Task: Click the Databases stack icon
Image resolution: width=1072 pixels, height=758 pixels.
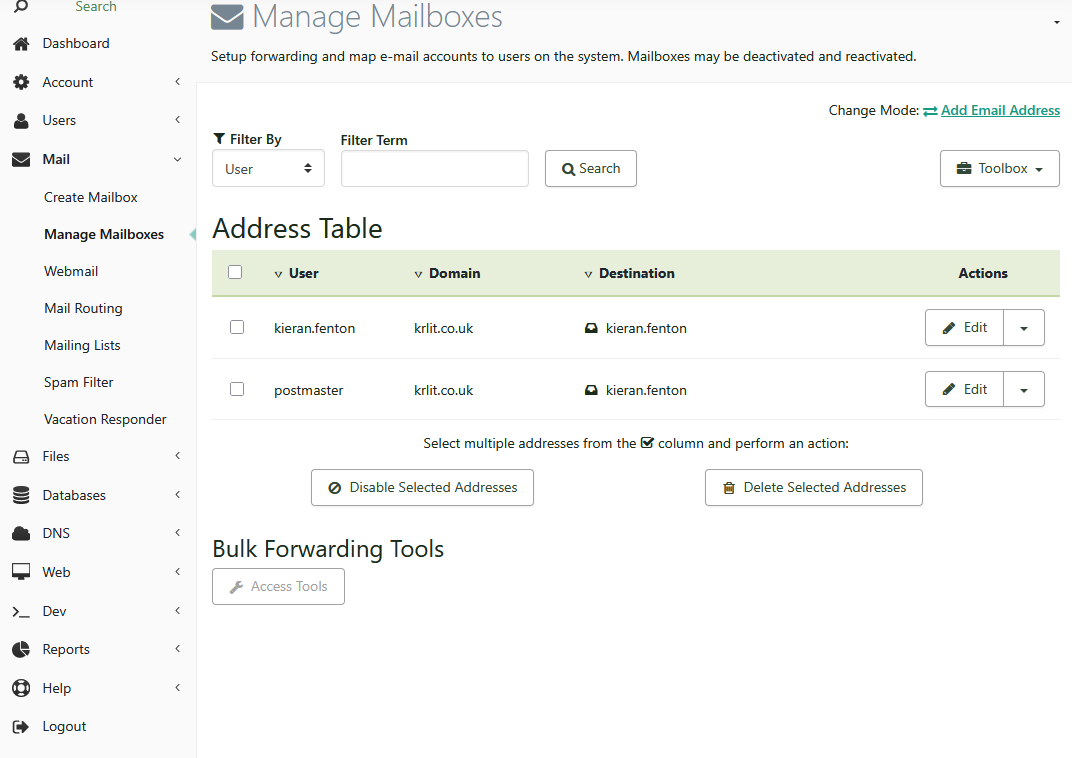Action: (x=20, y=495)
